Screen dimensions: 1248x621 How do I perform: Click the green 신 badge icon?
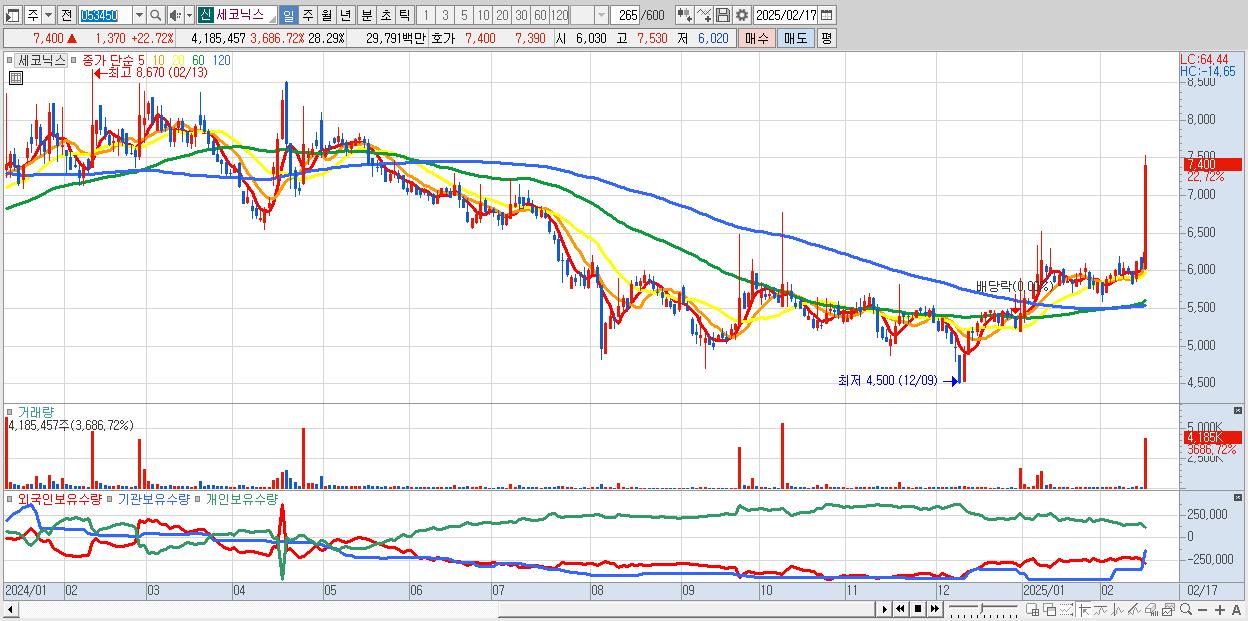coord(205,15)
